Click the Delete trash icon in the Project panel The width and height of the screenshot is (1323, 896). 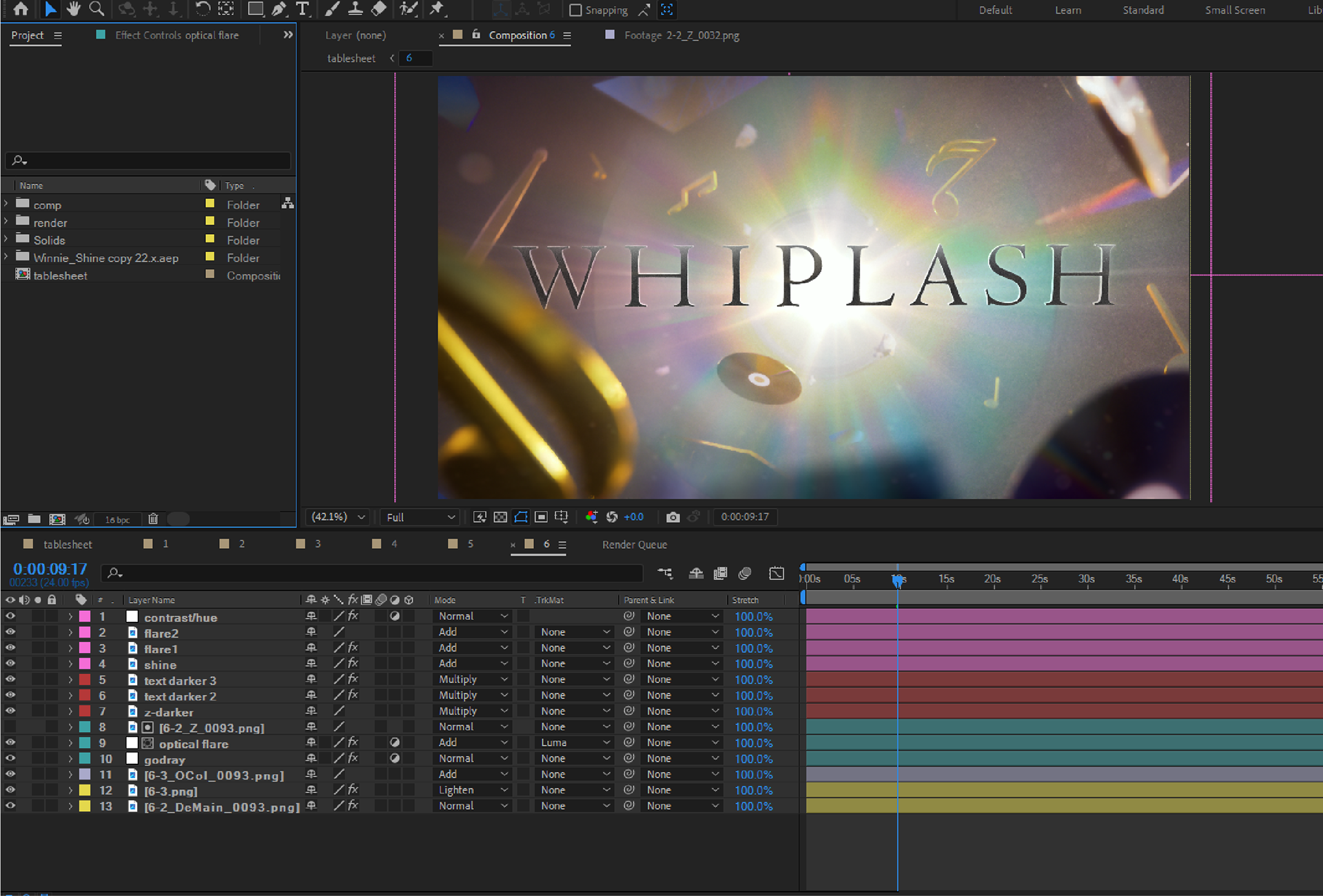tap(153, 519)
